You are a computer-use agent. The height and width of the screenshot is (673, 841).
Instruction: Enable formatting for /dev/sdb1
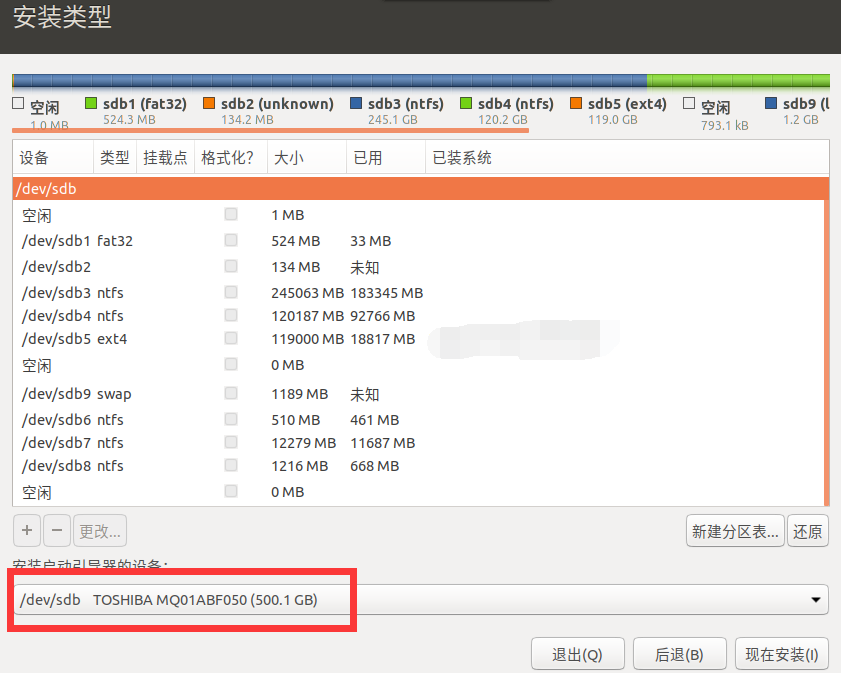pos(231,240)
